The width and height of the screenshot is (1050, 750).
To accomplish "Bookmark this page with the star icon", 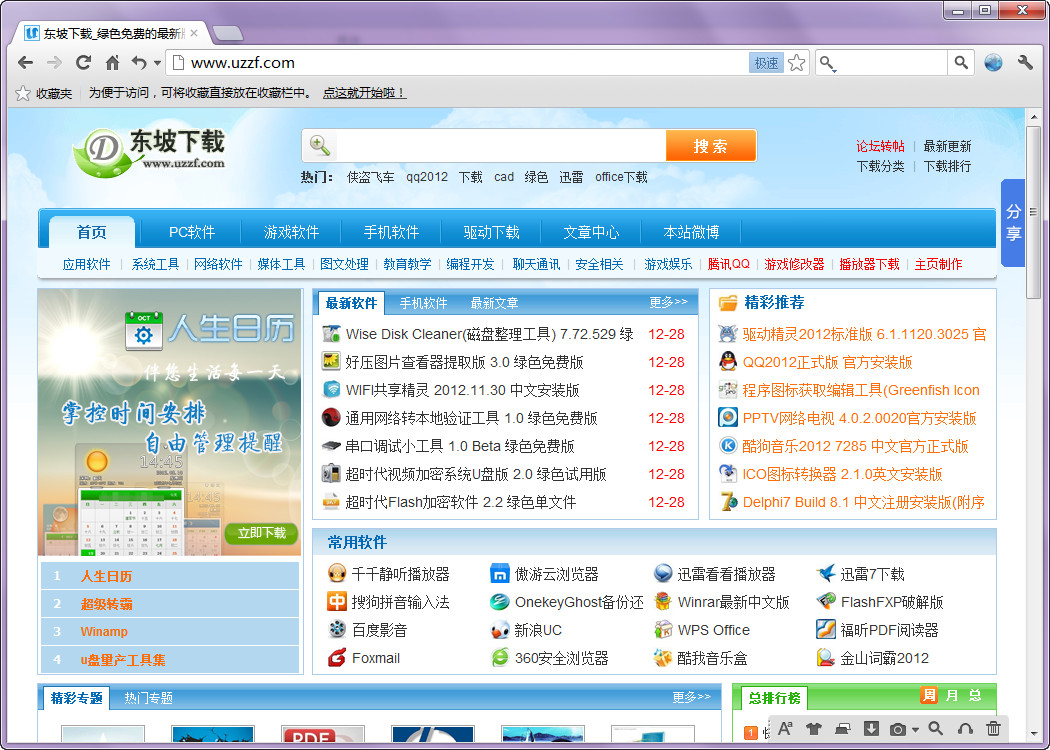I will [x=796, y=63].
